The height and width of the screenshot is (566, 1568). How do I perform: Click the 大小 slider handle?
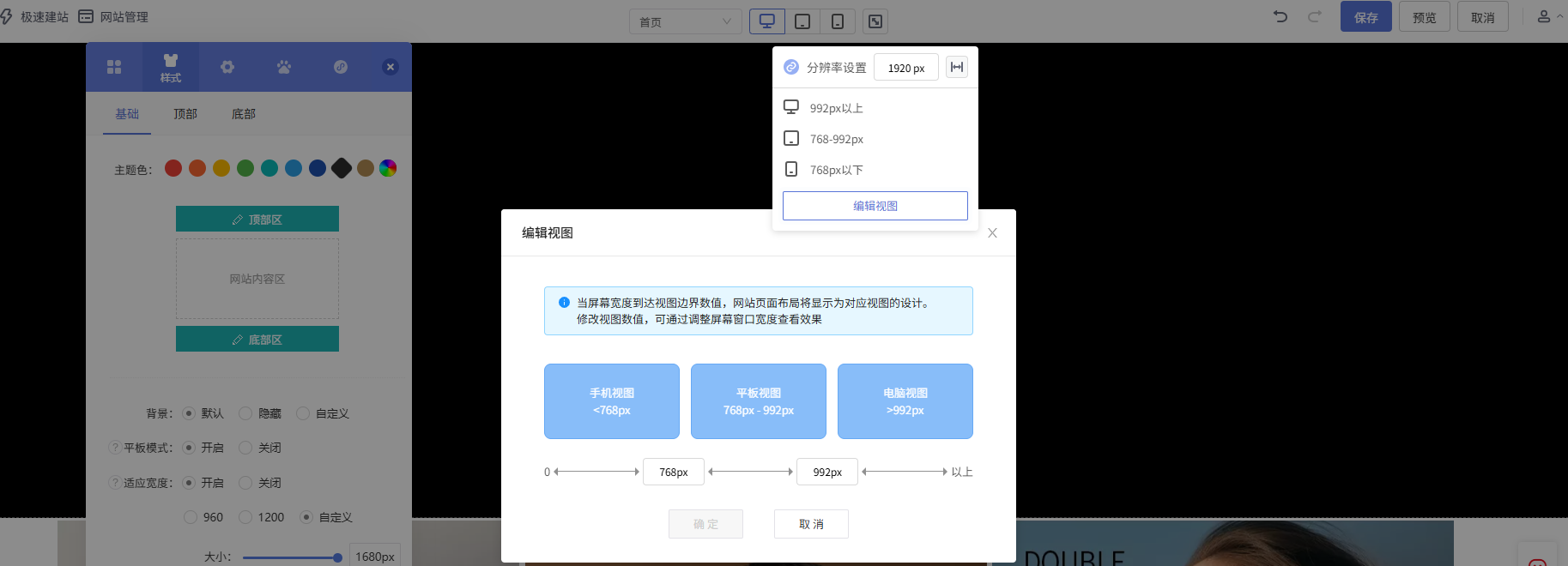pos(338,557)
